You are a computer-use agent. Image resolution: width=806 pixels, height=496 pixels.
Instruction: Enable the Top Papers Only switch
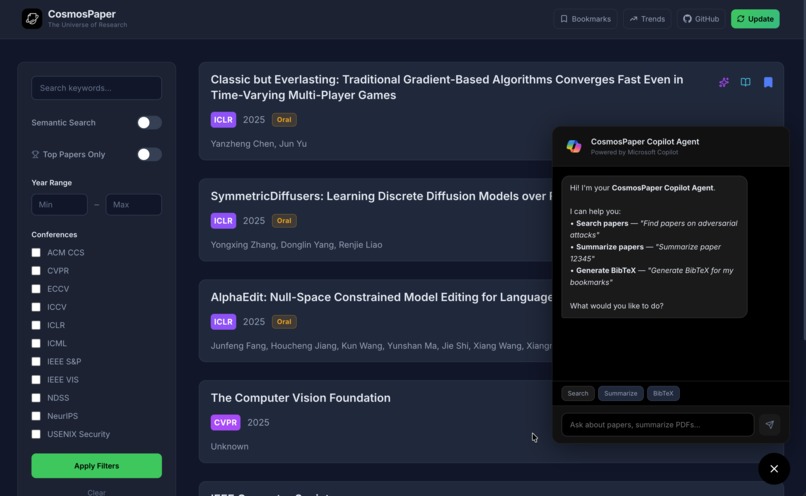pyautogui.click(x=149, y=154)
